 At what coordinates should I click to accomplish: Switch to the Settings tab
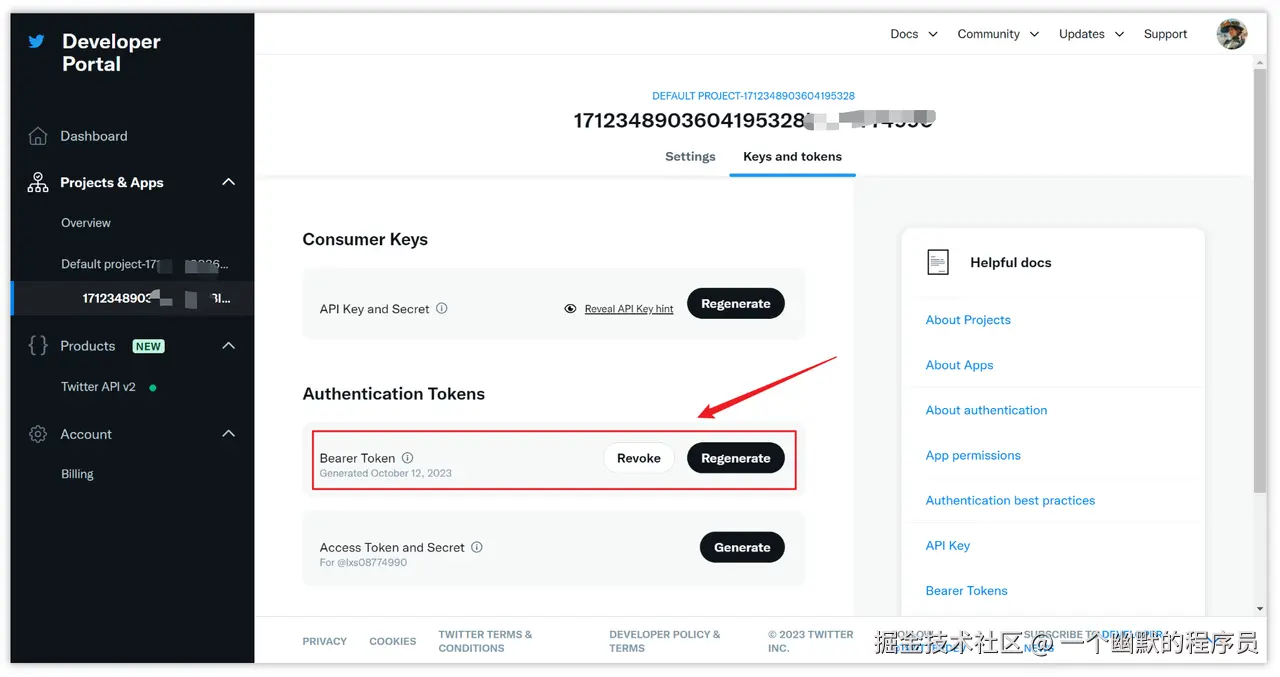[690, 156]
